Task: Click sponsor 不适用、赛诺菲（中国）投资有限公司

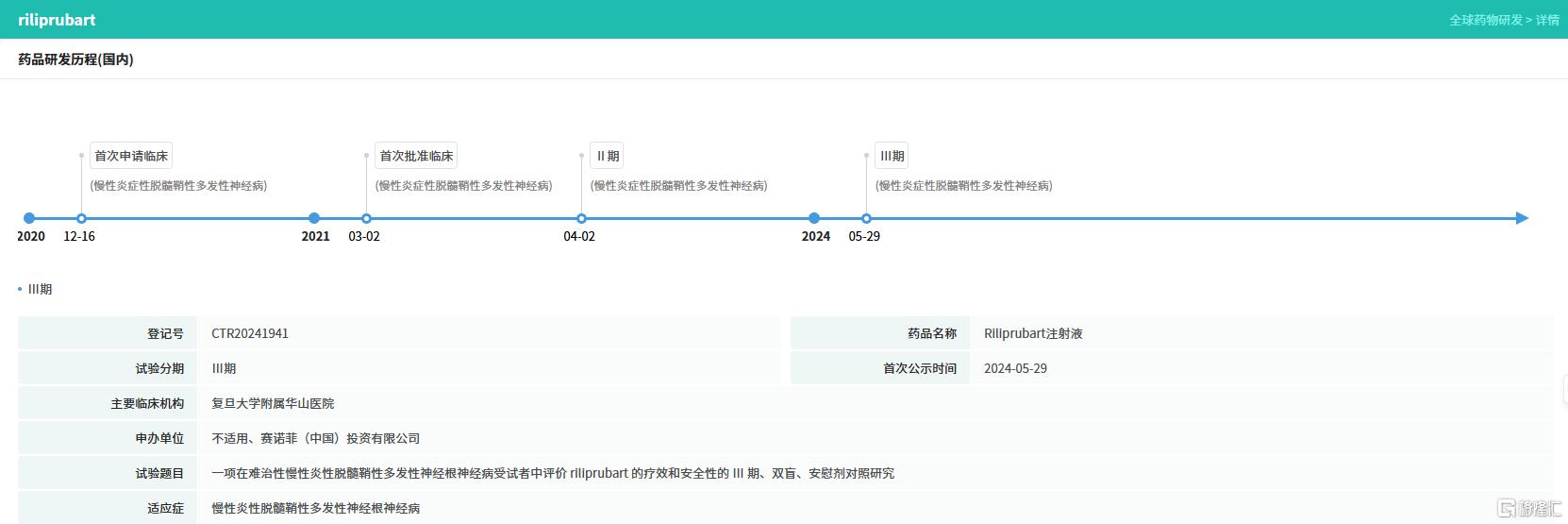Action: point(316,438)
